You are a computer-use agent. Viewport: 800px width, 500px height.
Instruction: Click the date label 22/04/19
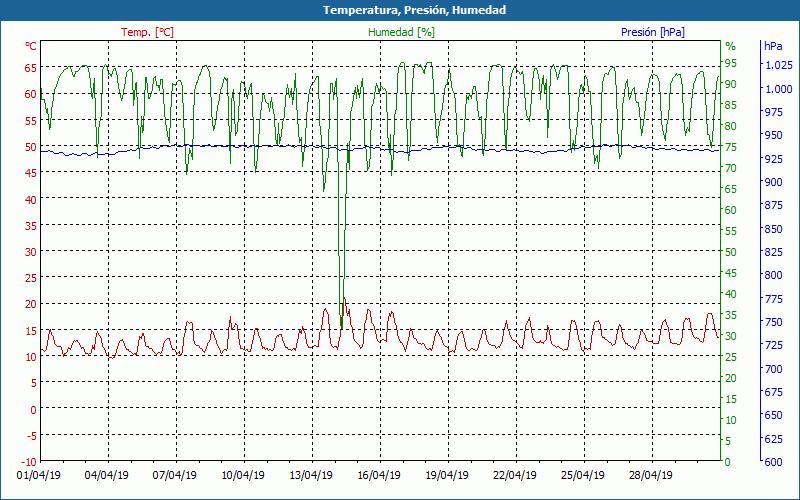tap(515, 476)
